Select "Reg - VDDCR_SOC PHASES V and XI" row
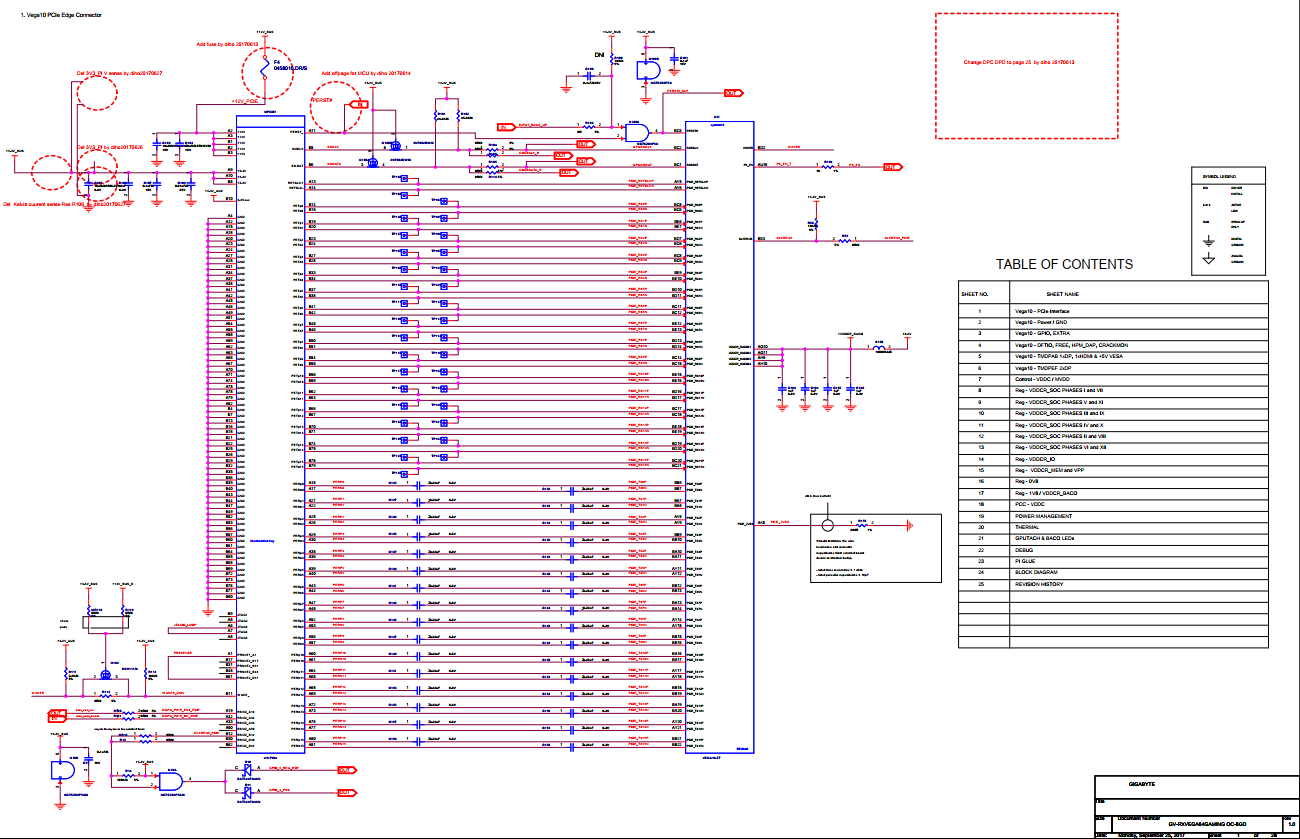Viewport: 1300px width, 839px height. [1113, 402]
